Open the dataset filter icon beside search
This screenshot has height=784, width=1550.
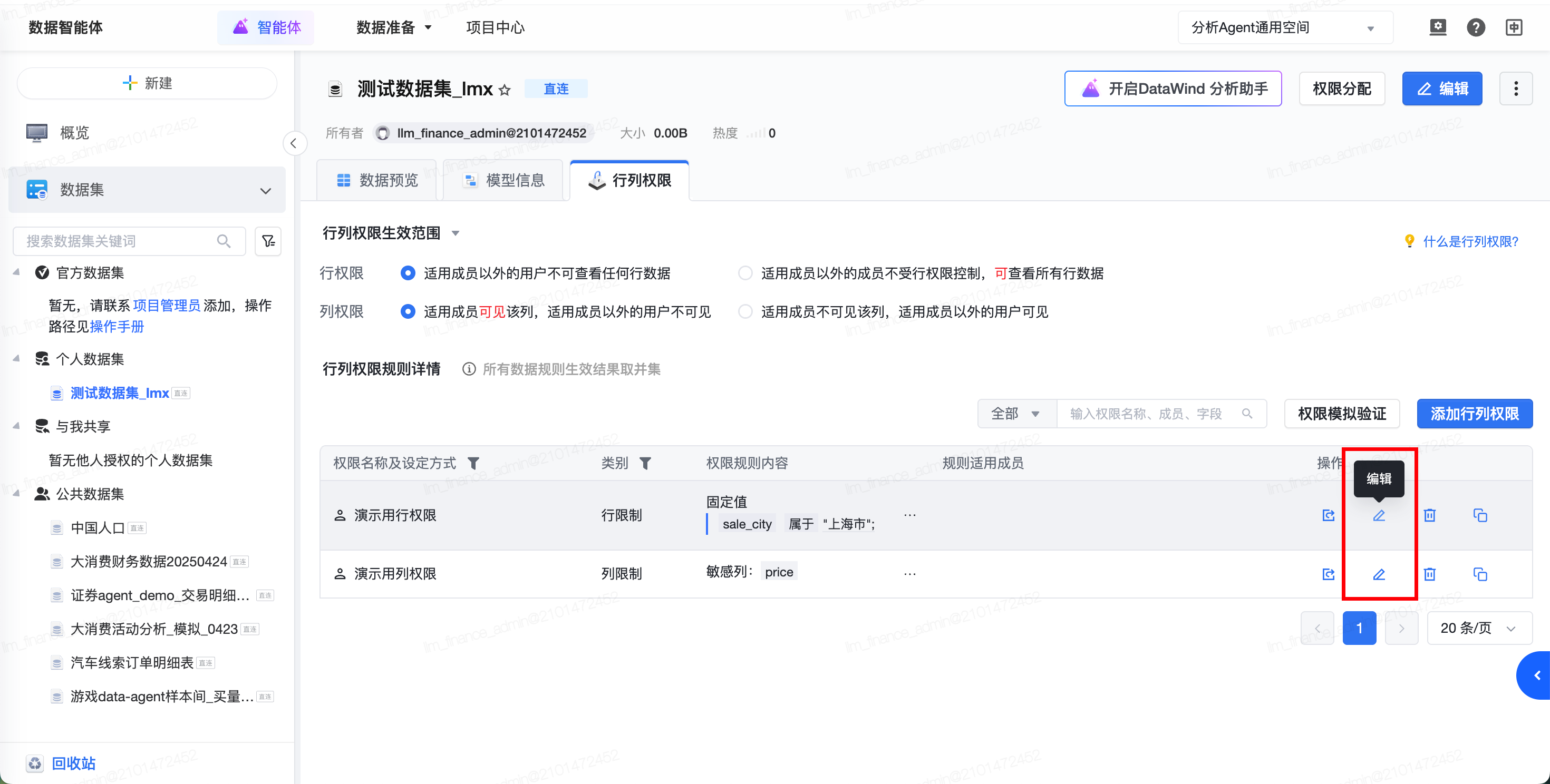[268, 241]
